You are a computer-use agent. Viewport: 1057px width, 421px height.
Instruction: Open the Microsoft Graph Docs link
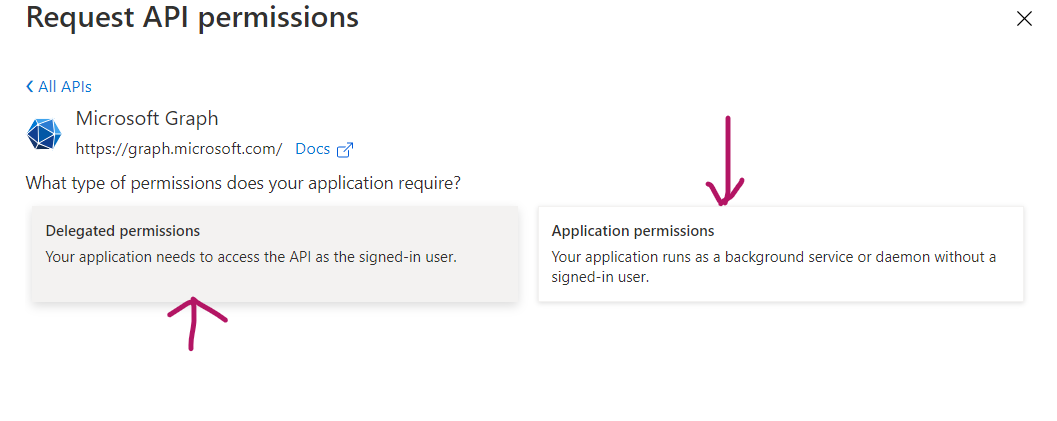pos(313,149)
